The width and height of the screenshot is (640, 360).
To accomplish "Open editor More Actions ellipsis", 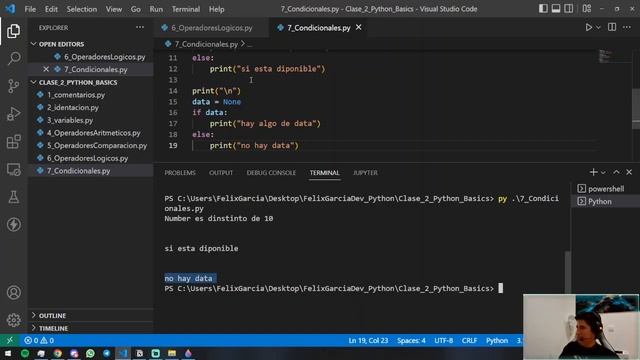I will tap(627, 27).
